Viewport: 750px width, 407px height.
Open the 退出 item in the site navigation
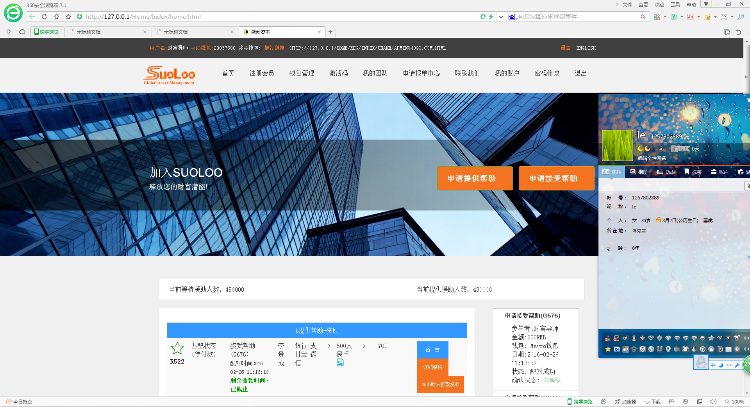[580, 73]
